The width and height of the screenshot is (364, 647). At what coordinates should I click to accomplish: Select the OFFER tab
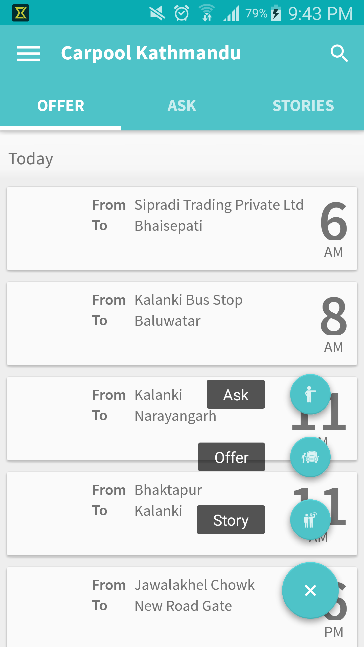pyautogui.click(x=61, y=106)
